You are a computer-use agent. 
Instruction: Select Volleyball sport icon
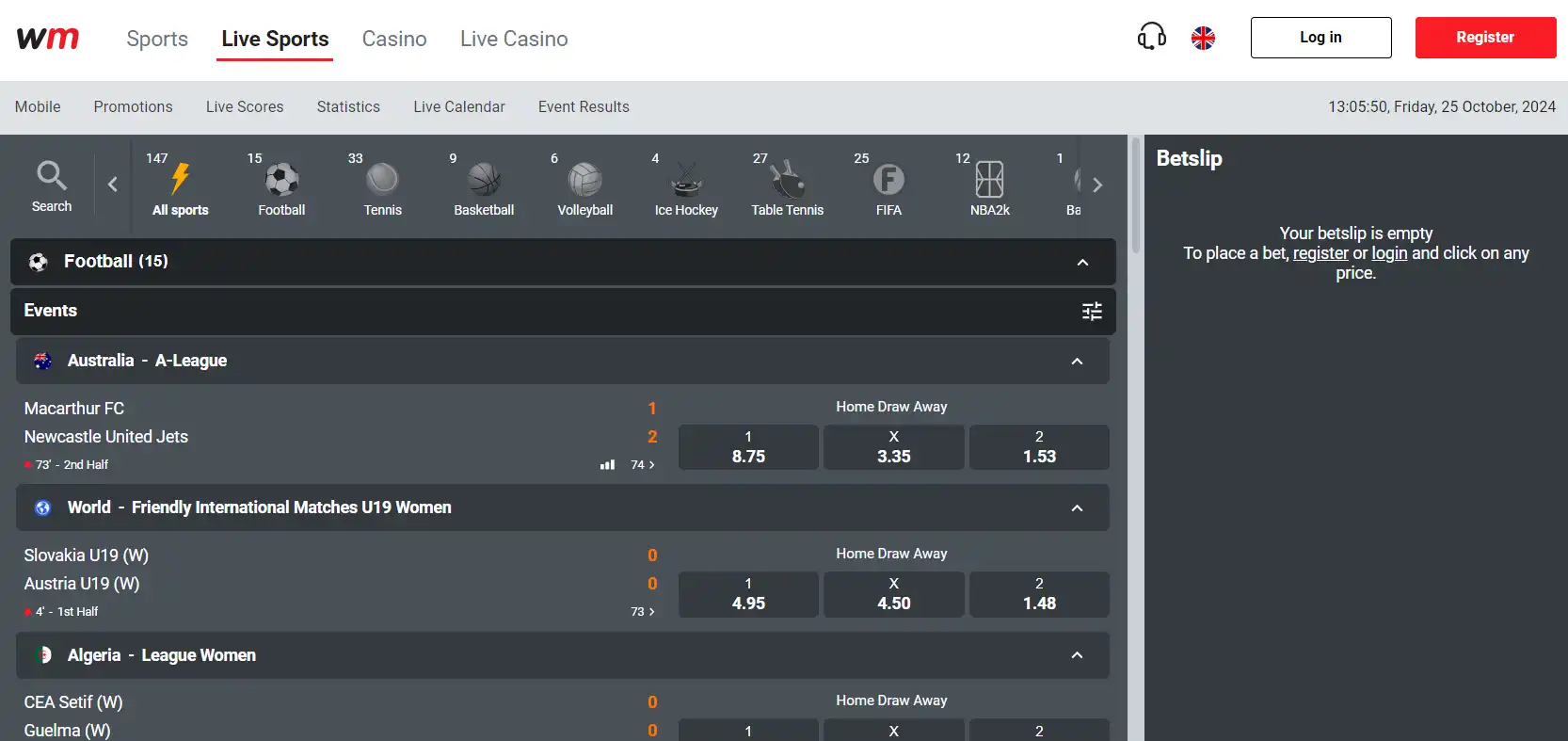tap(584, 179)
